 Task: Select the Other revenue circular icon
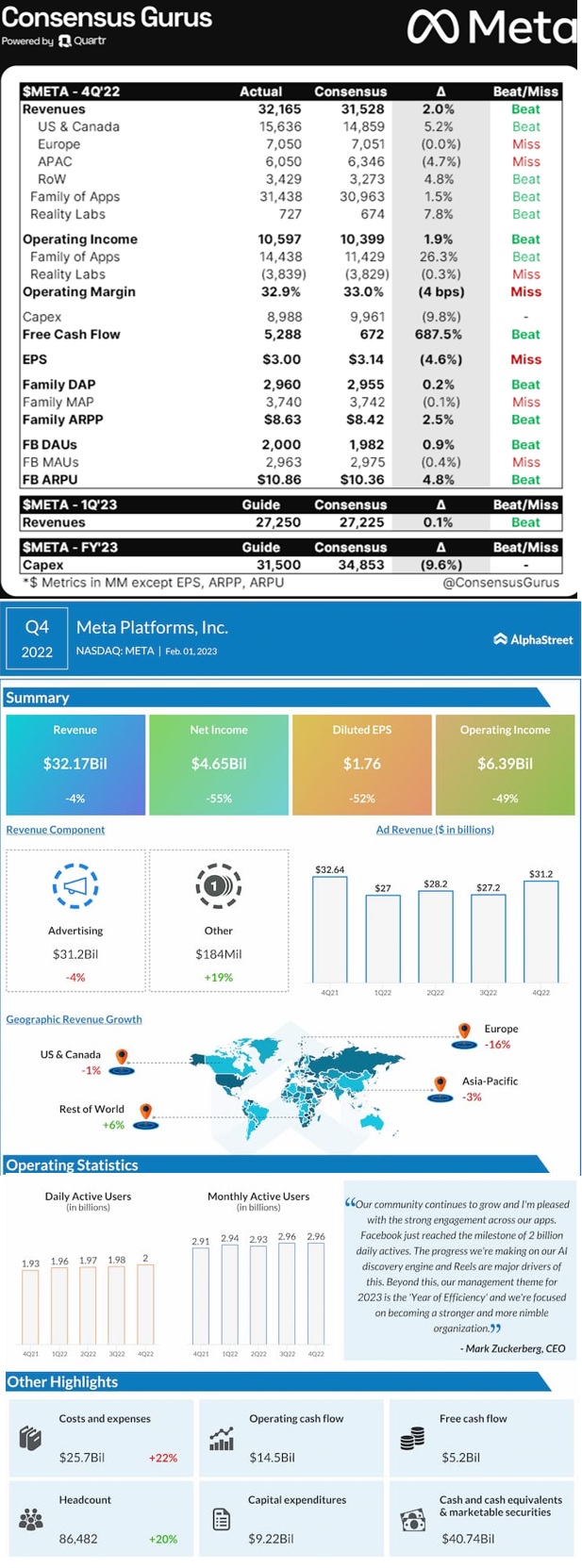[x=218, y=885]
